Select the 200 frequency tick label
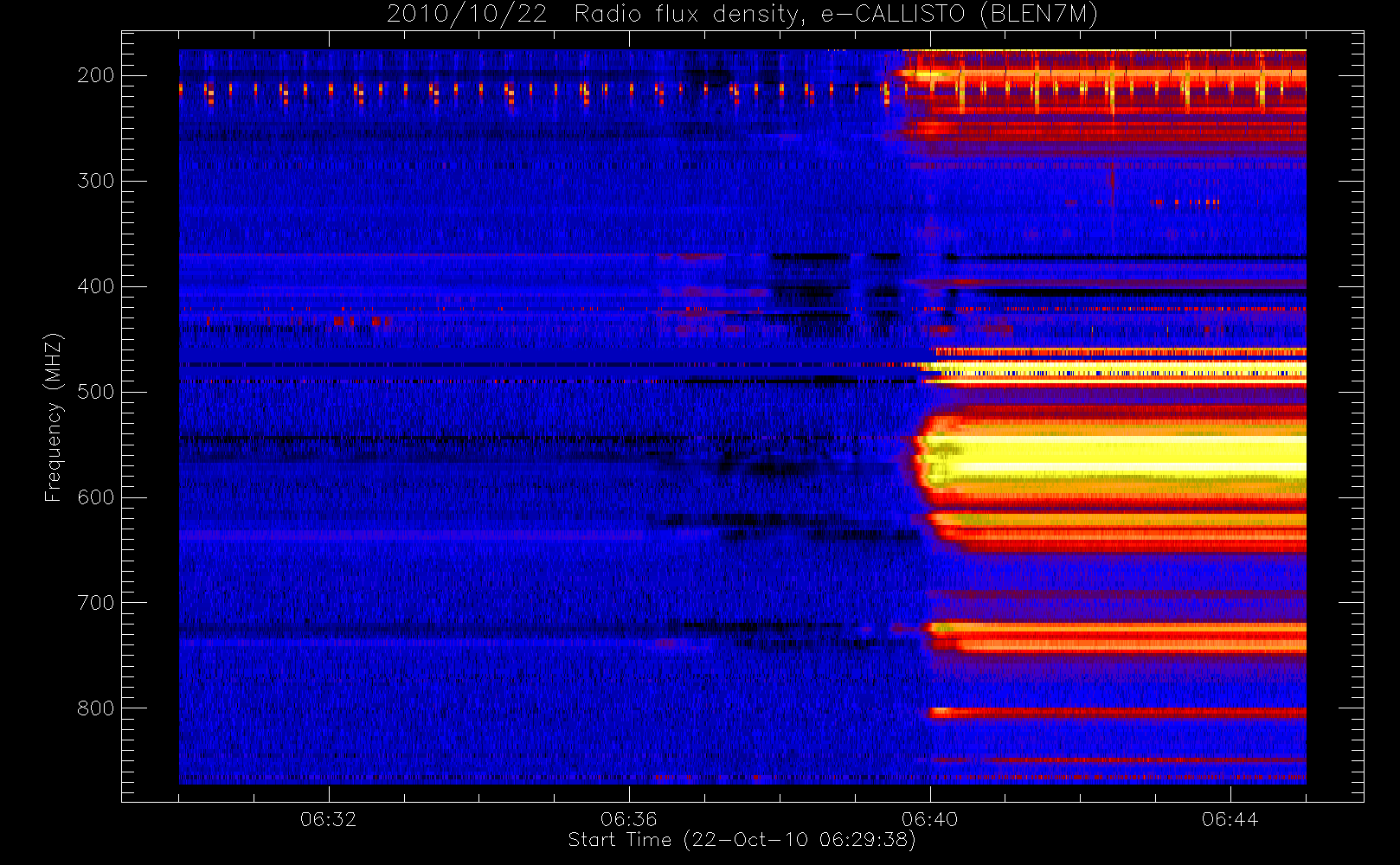 click(96, 75)
